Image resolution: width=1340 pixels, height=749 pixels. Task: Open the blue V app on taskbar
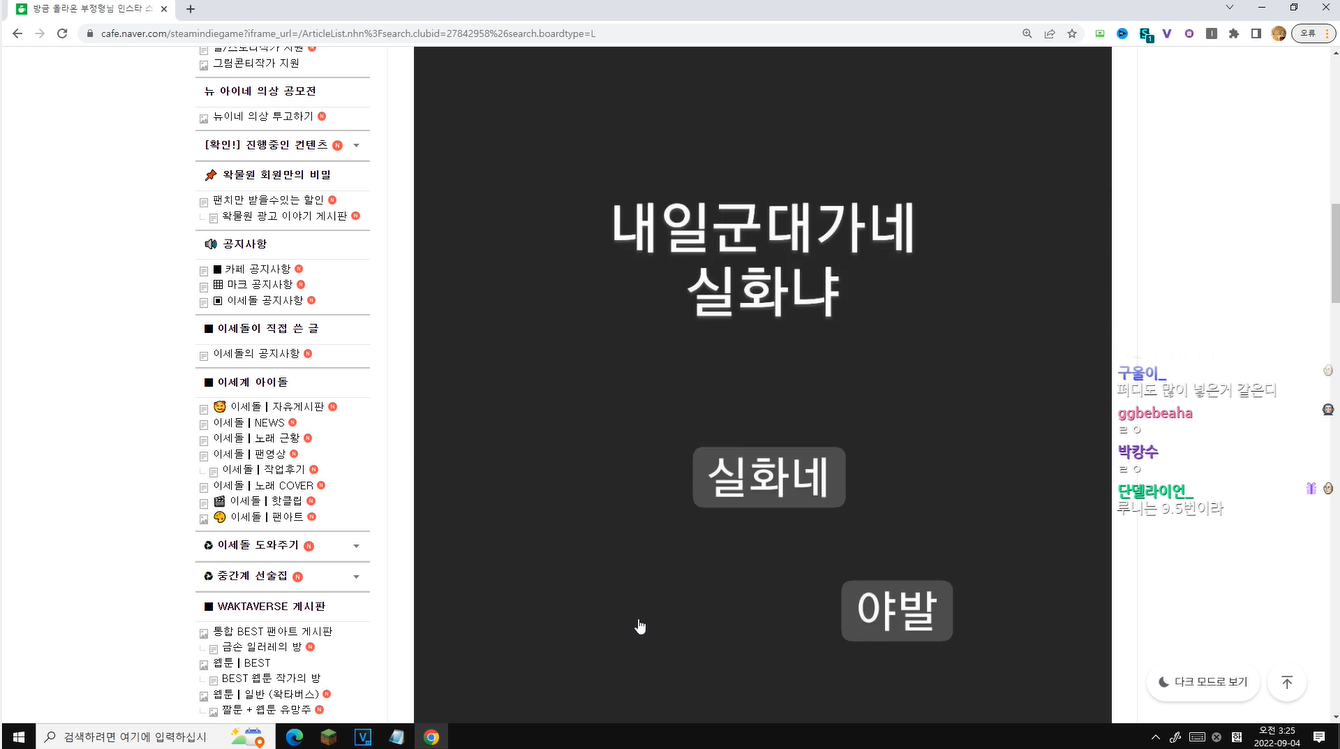click(363, 737)
